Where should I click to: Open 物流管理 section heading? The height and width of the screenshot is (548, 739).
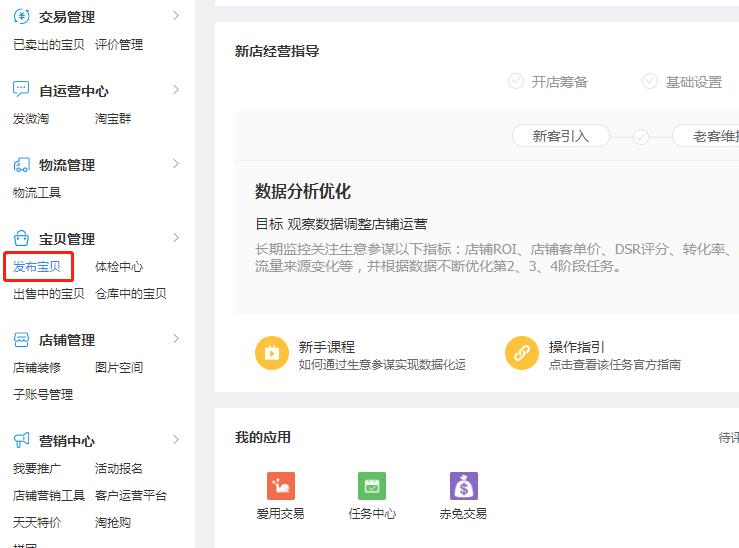tap(67, 165)
